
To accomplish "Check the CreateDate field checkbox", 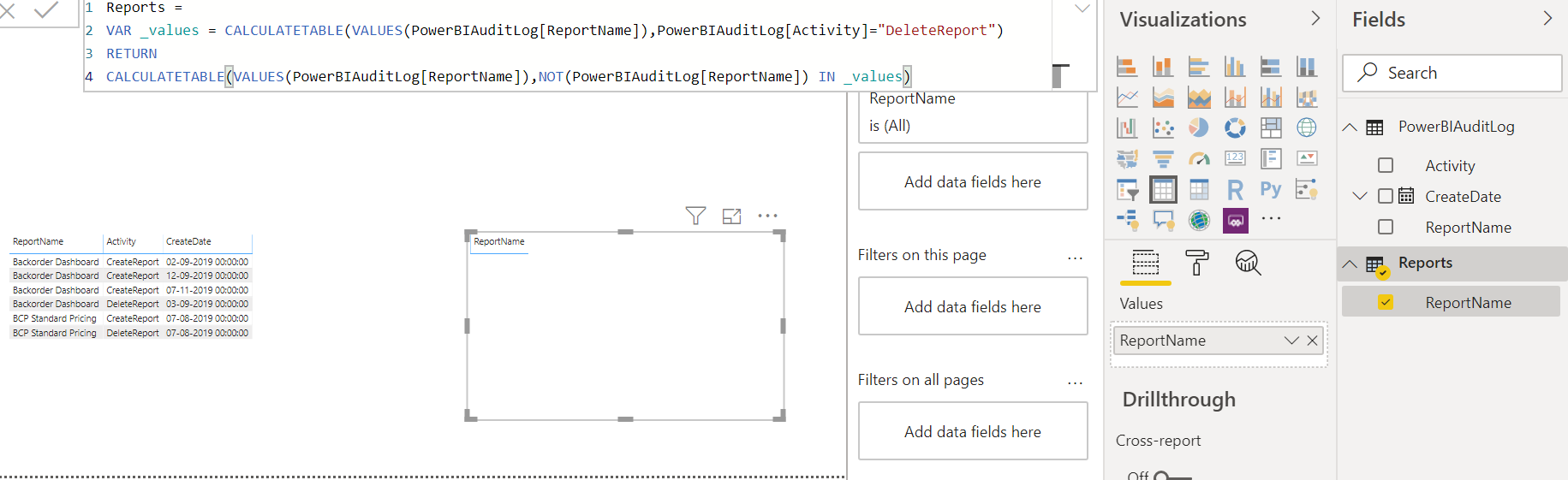I will [1386, 196].
